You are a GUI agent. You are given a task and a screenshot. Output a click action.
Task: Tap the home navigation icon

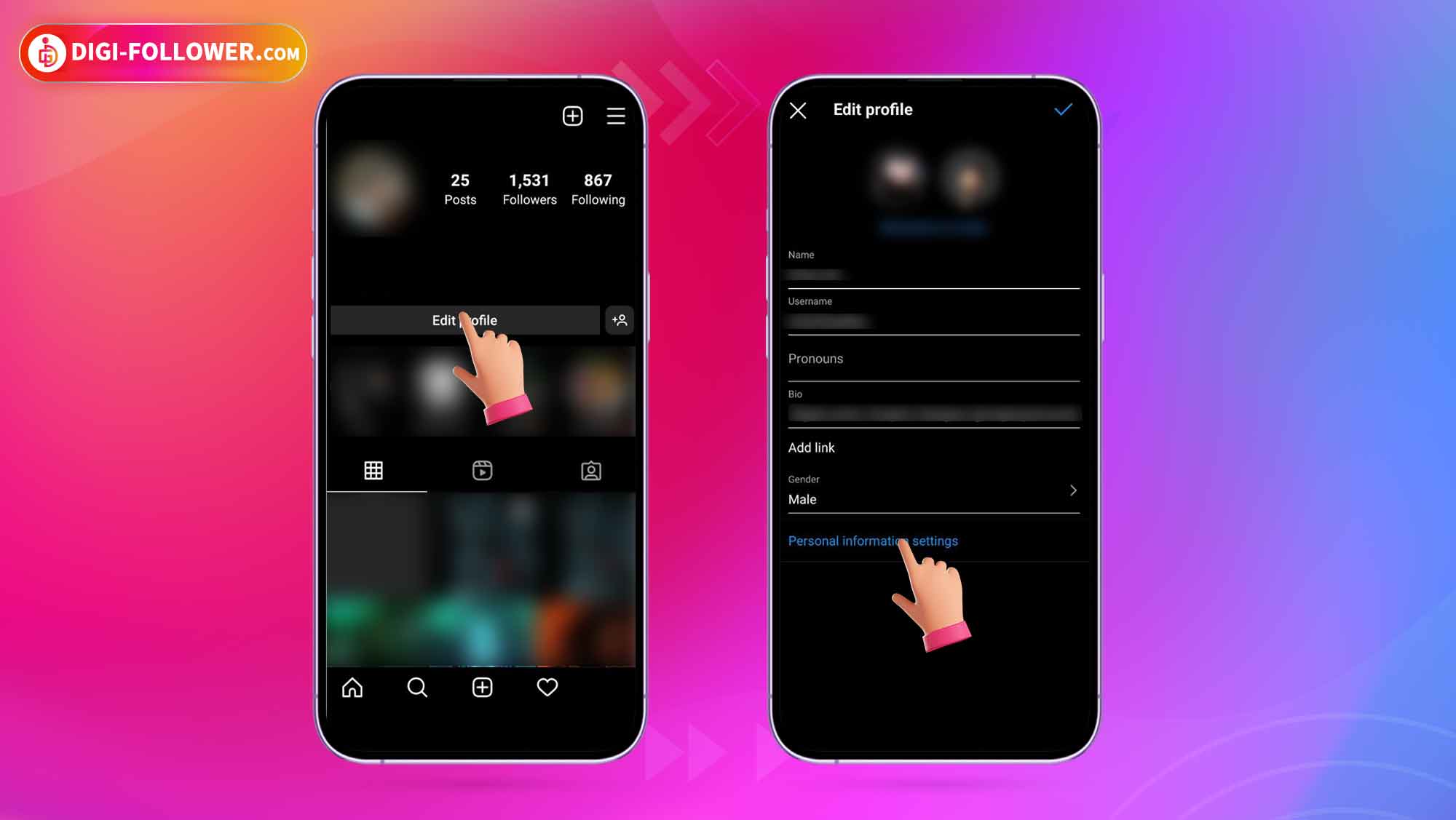(x=352, y=687)
